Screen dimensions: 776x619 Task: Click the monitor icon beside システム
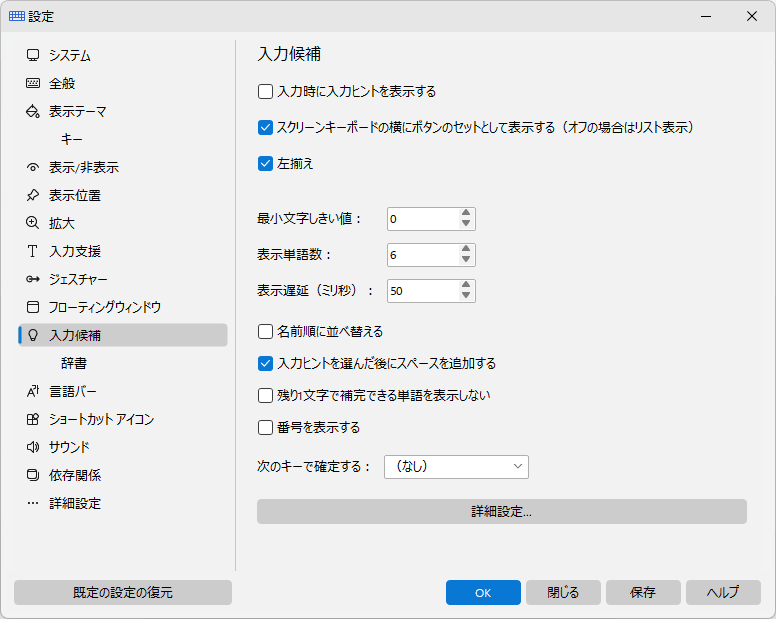(33, 55)
